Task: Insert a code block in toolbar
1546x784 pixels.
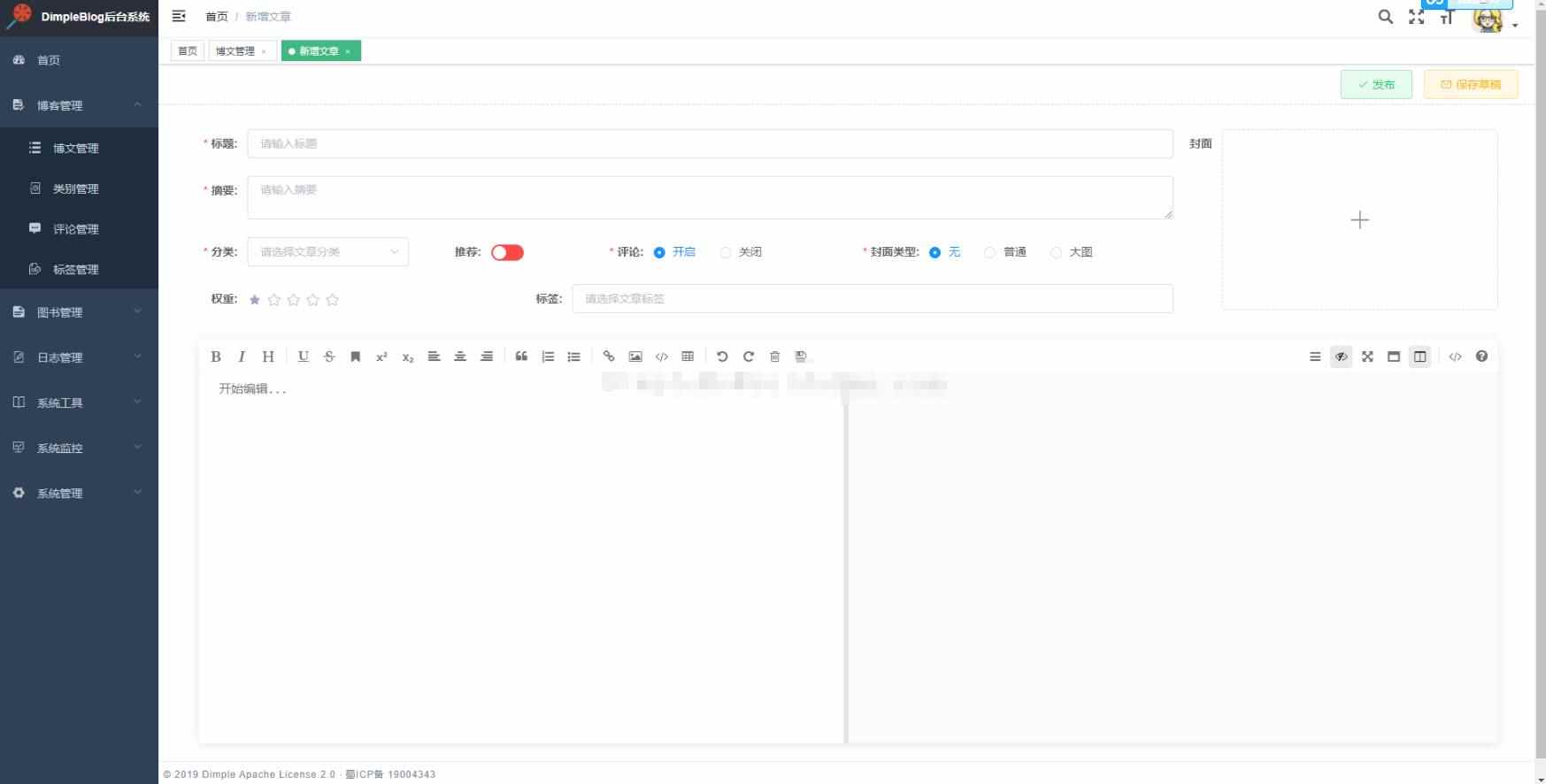Action: tap(661, 357)
